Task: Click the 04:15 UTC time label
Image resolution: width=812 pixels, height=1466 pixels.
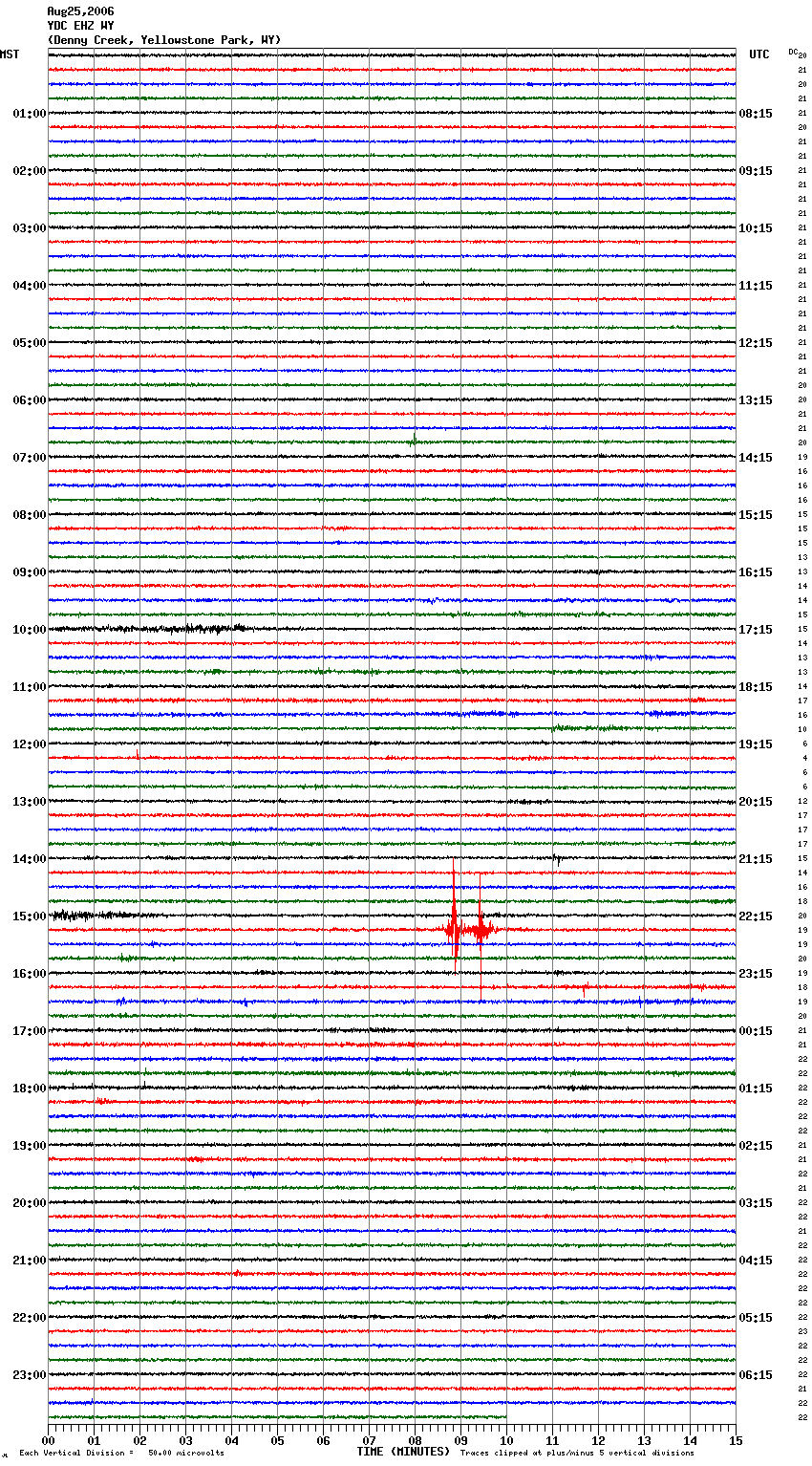Action: coord(756,1261)
